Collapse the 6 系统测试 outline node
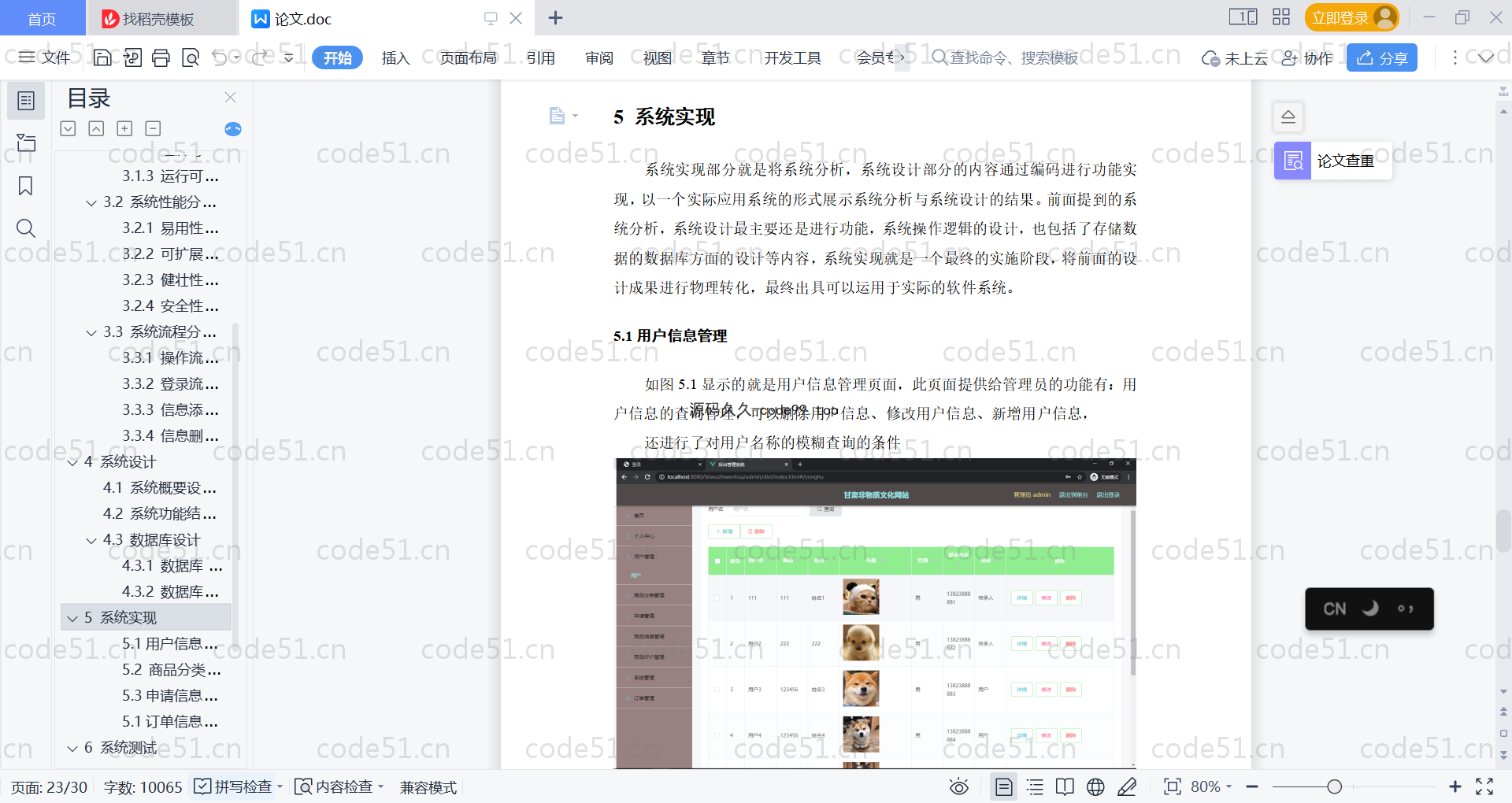 tap(72, 748)
